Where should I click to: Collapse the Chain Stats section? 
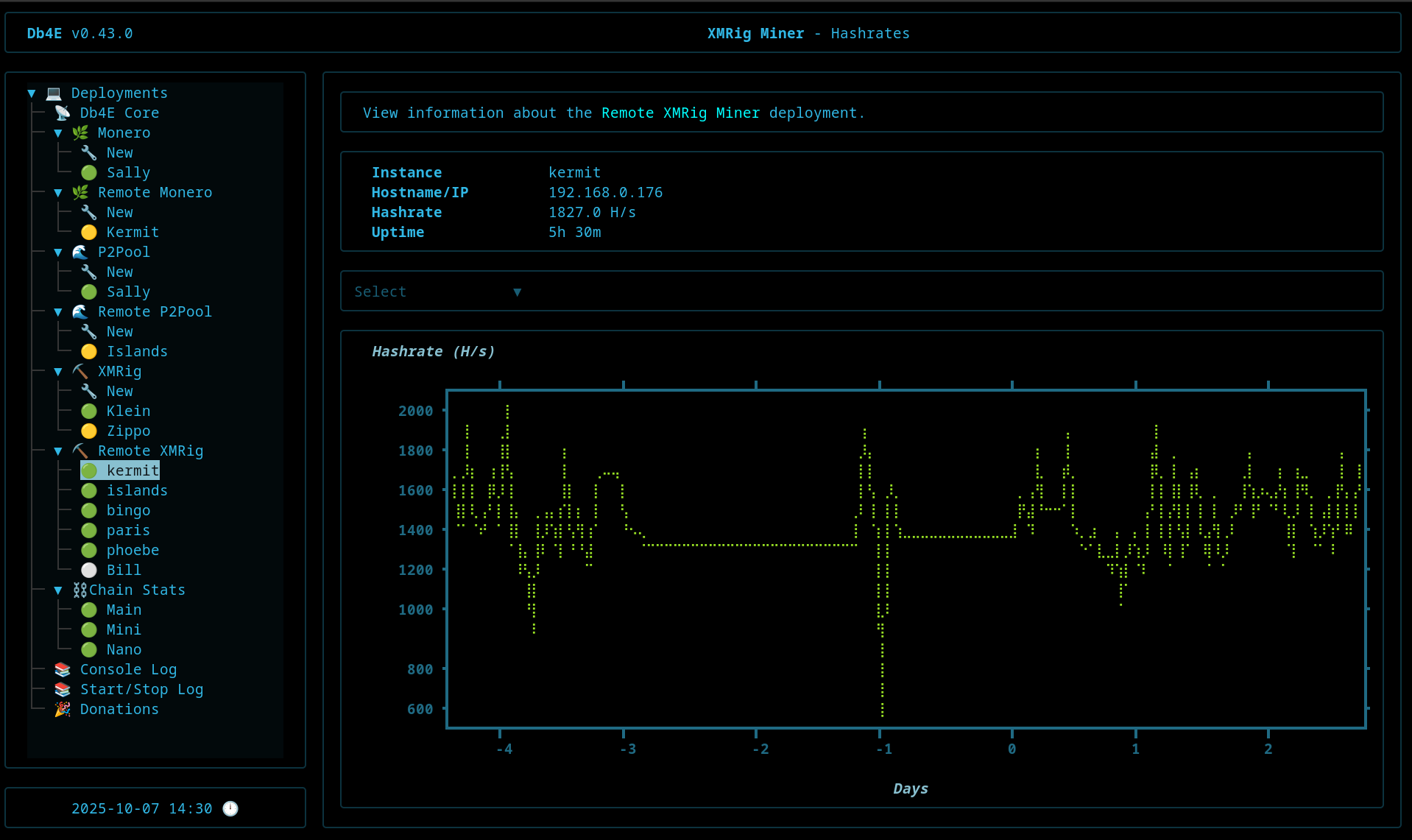[58, 590]
